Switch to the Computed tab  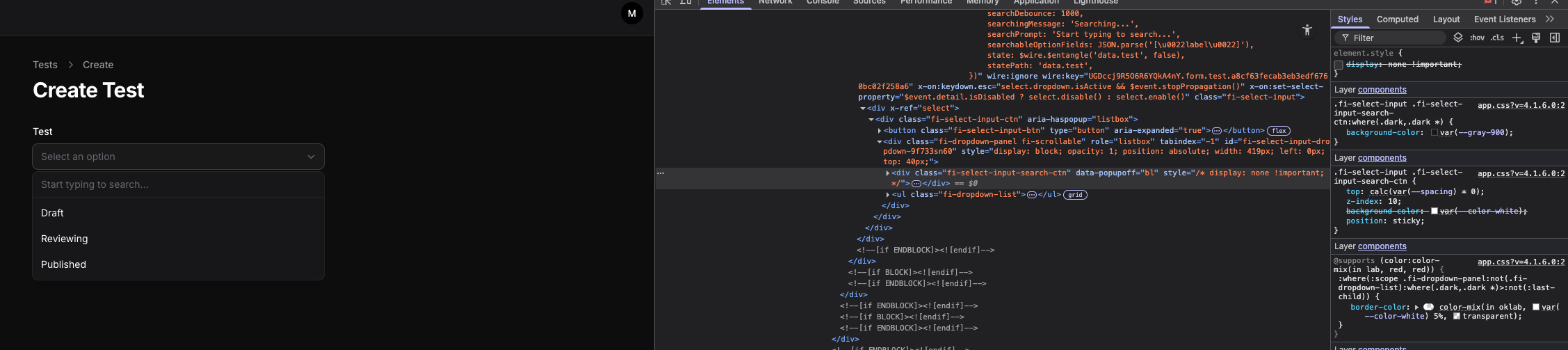1397,19
